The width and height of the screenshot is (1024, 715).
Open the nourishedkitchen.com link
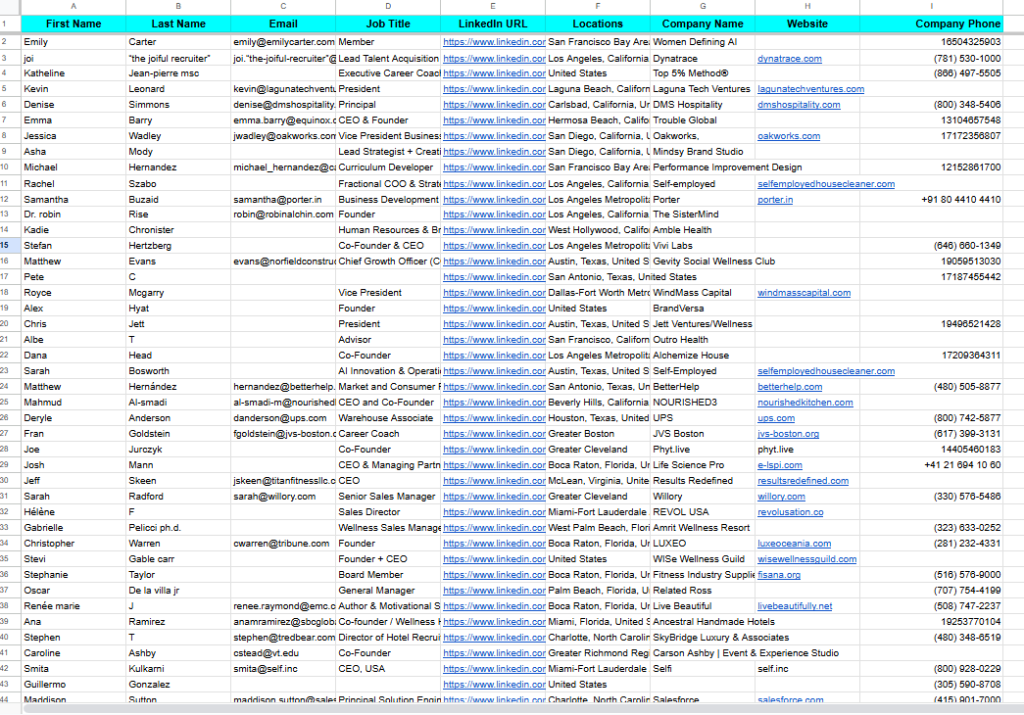point(805,402)
